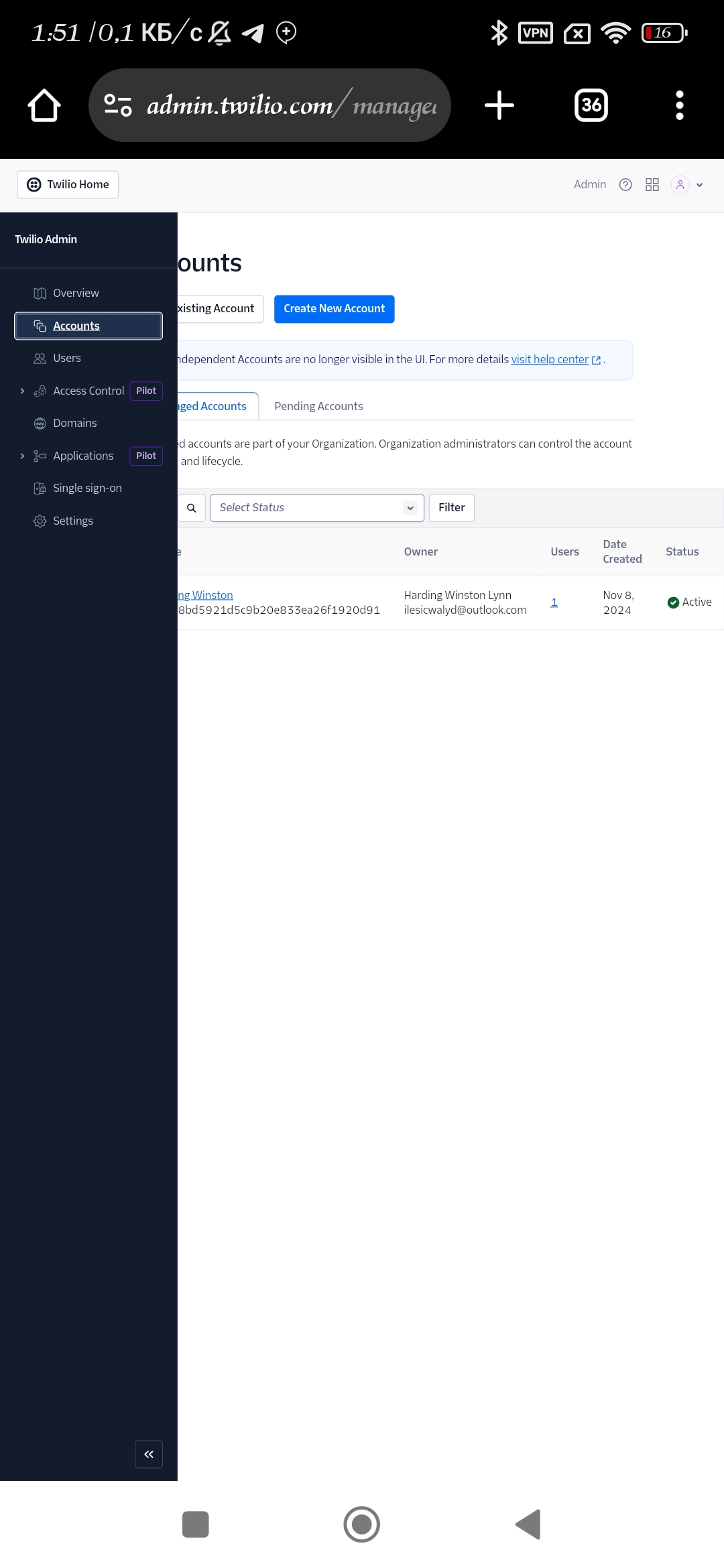Click the help question mark icon
Viewport: 724px width, 1568px height.
(625, 185)
